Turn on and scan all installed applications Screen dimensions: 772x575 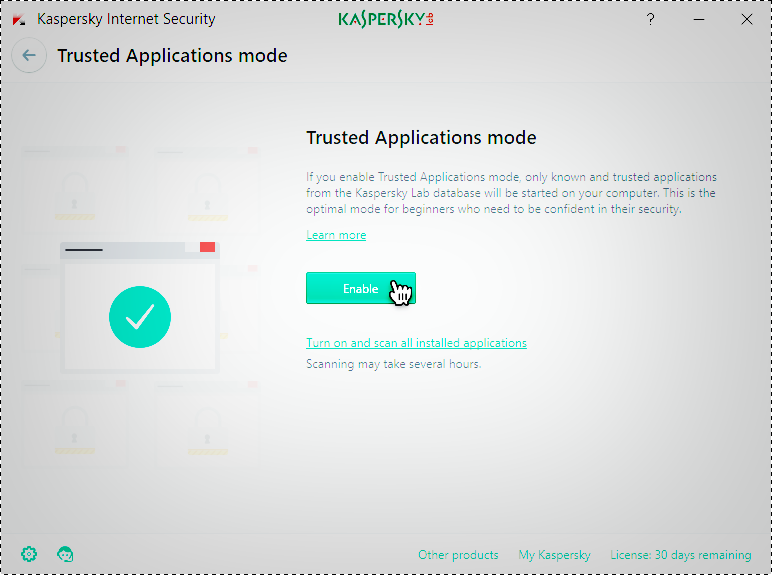click(416, 343)
